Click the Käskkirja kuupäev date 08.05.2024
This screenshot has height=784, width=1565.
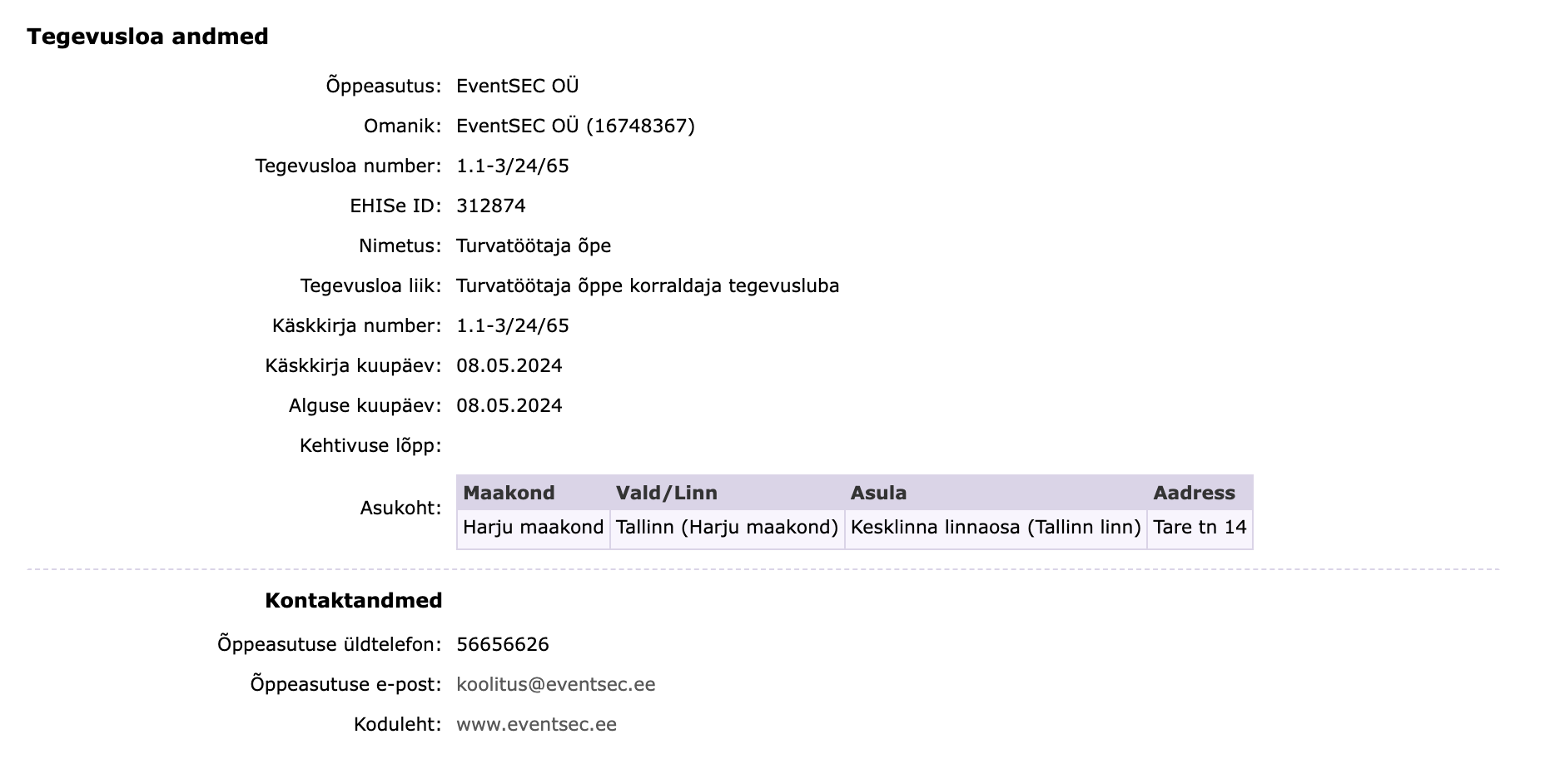point(509,365)
